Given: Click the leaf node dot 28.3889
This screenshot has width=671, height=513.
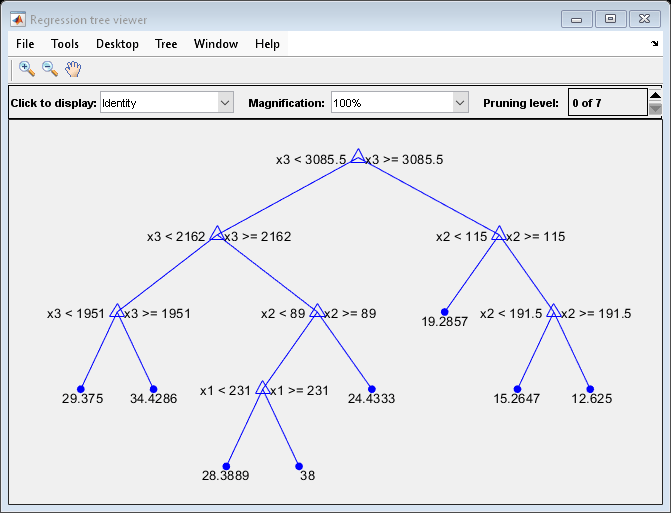Looking at the screenshot, I should (226, 466).
